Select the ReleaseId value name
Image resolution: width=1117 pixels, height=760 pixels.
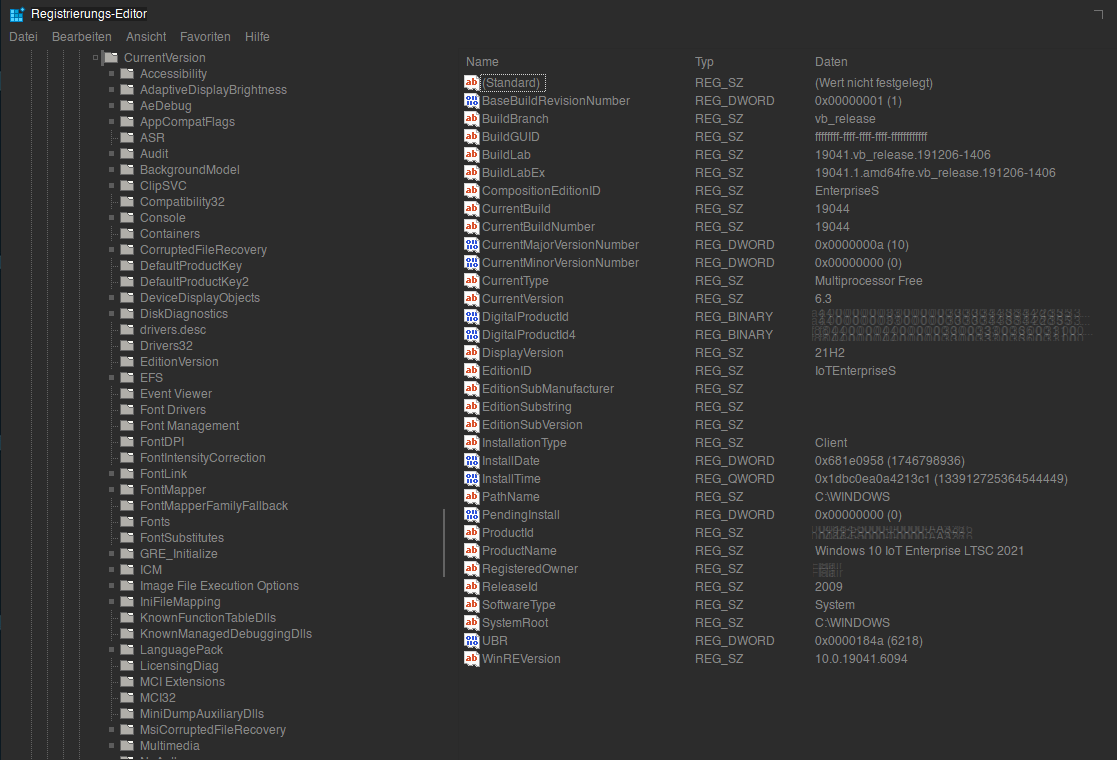coord(509,587)
